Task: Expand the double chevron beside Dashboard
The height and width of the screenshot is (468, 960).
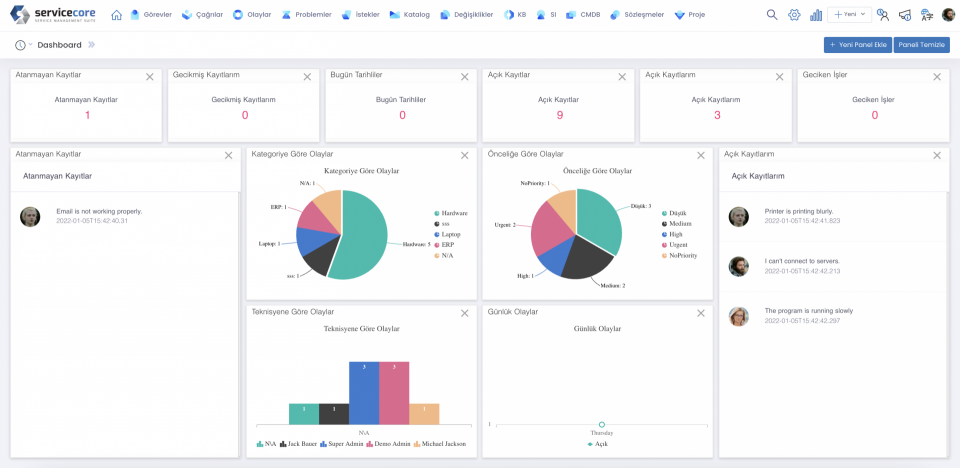Action: click(x=92, y=45)
